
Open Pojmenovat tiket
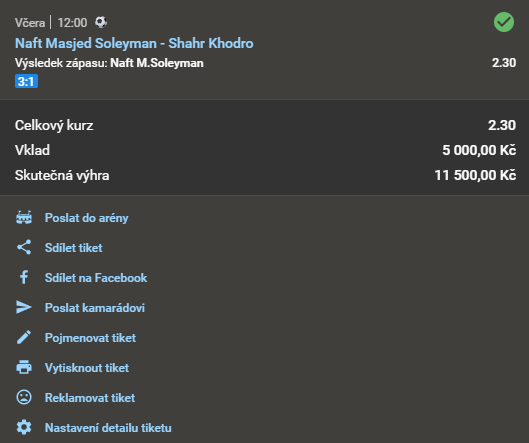[x=90, y=338]
